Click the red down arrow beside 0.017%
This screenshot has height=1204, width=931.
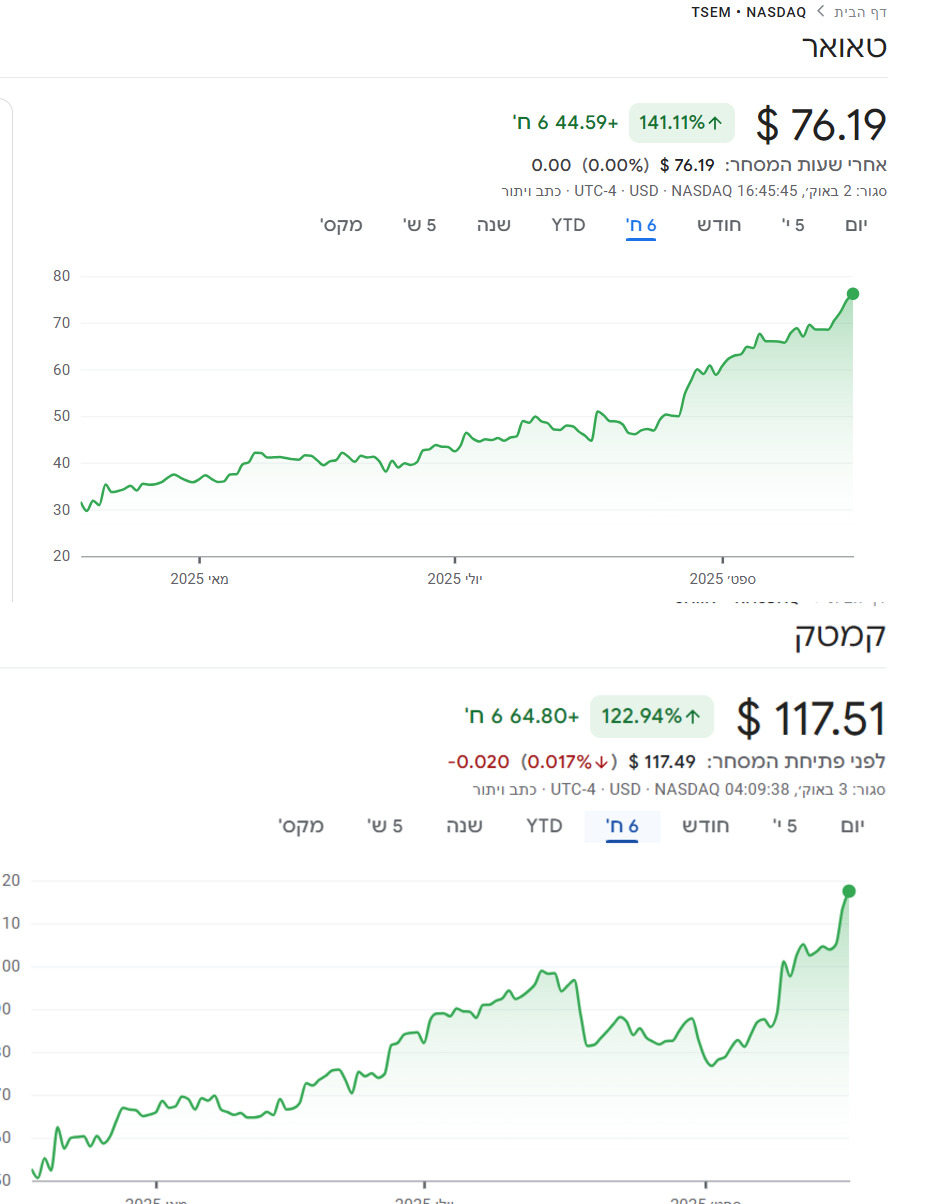[x=602, y=762]
